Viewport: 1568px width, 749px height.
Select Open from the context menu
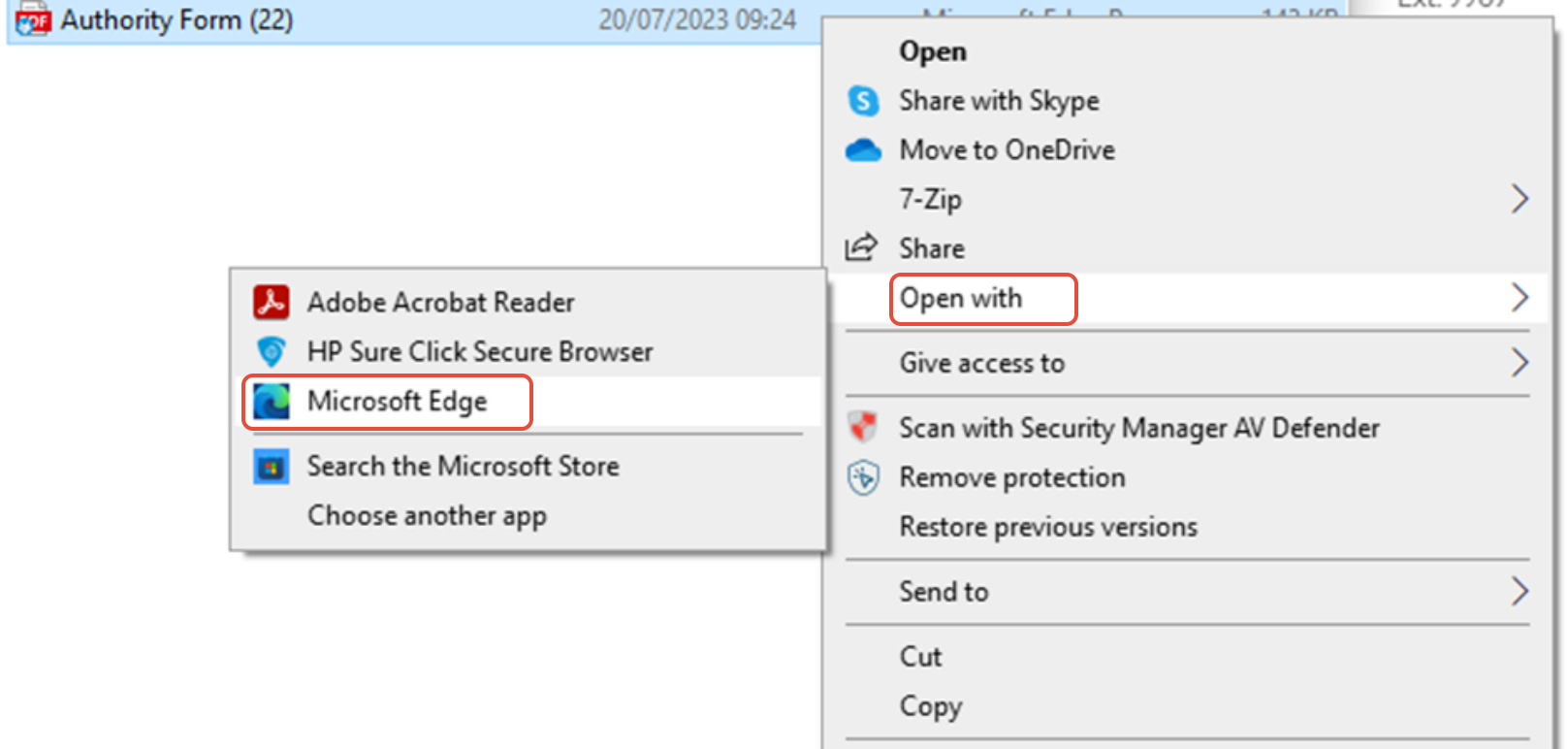932,50
